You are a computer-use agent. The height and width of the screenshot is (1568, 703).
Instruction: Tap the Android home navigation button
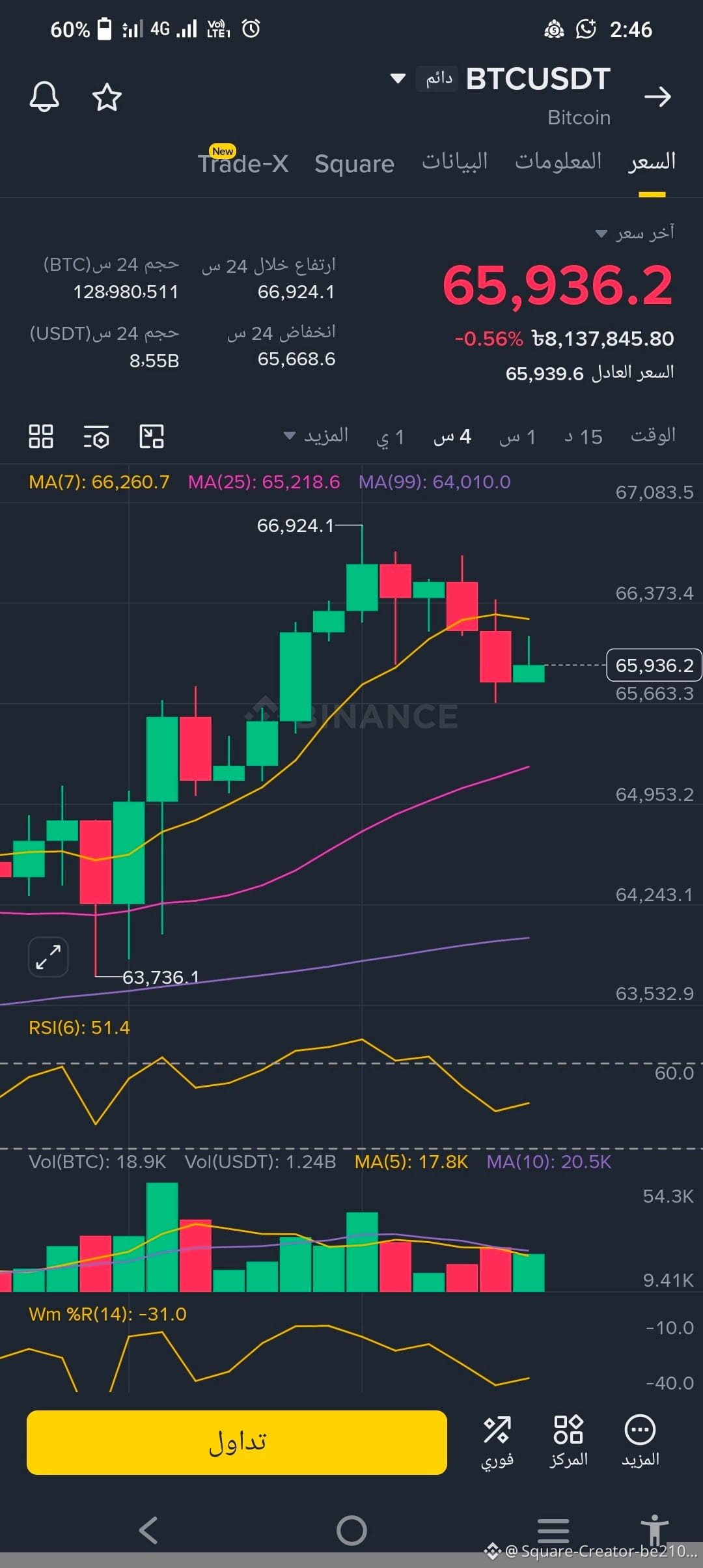point(351,1530)
